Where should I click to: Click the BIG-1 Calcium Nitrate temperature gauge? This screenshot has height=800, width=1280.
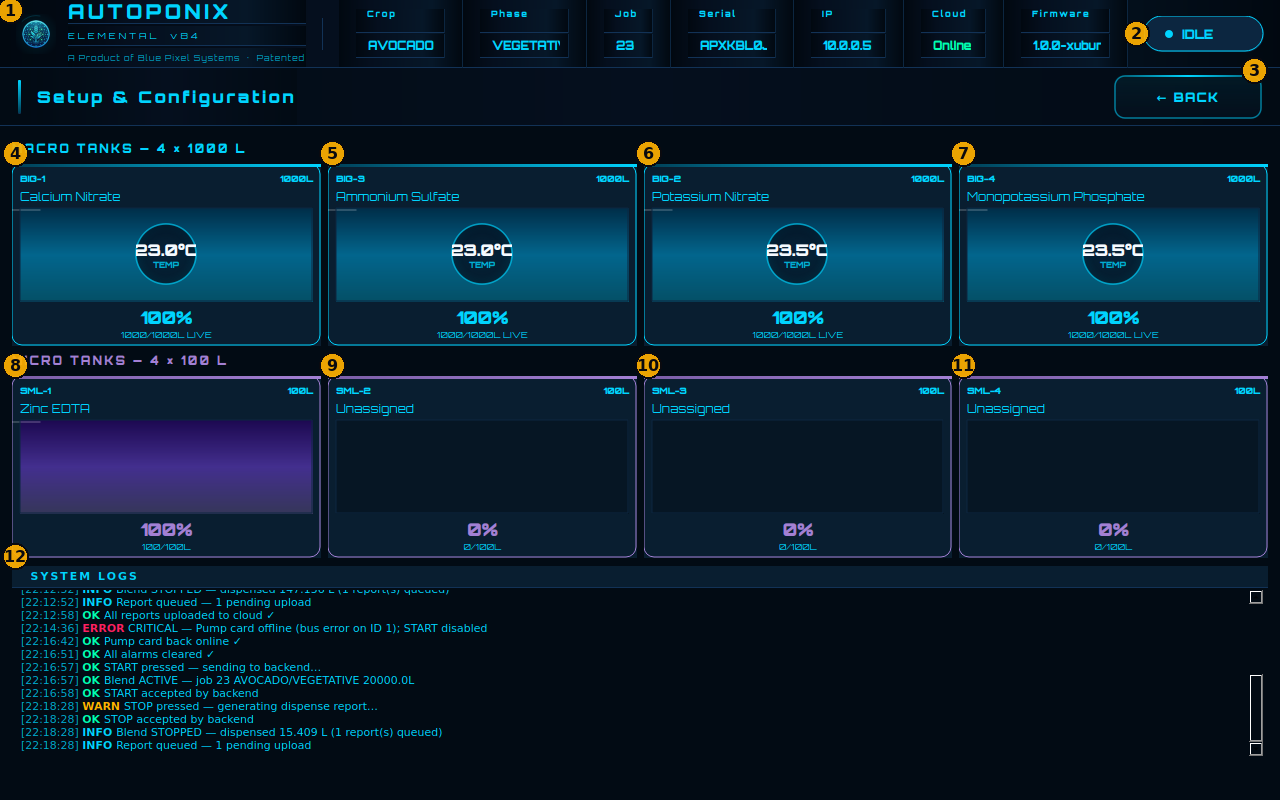(166, 254)
